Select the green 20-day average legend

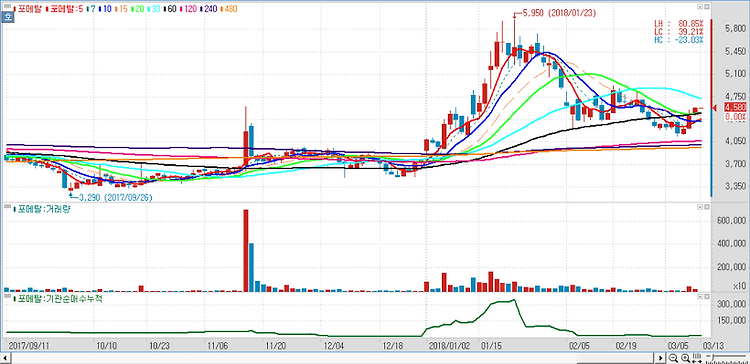pos(137,9)
